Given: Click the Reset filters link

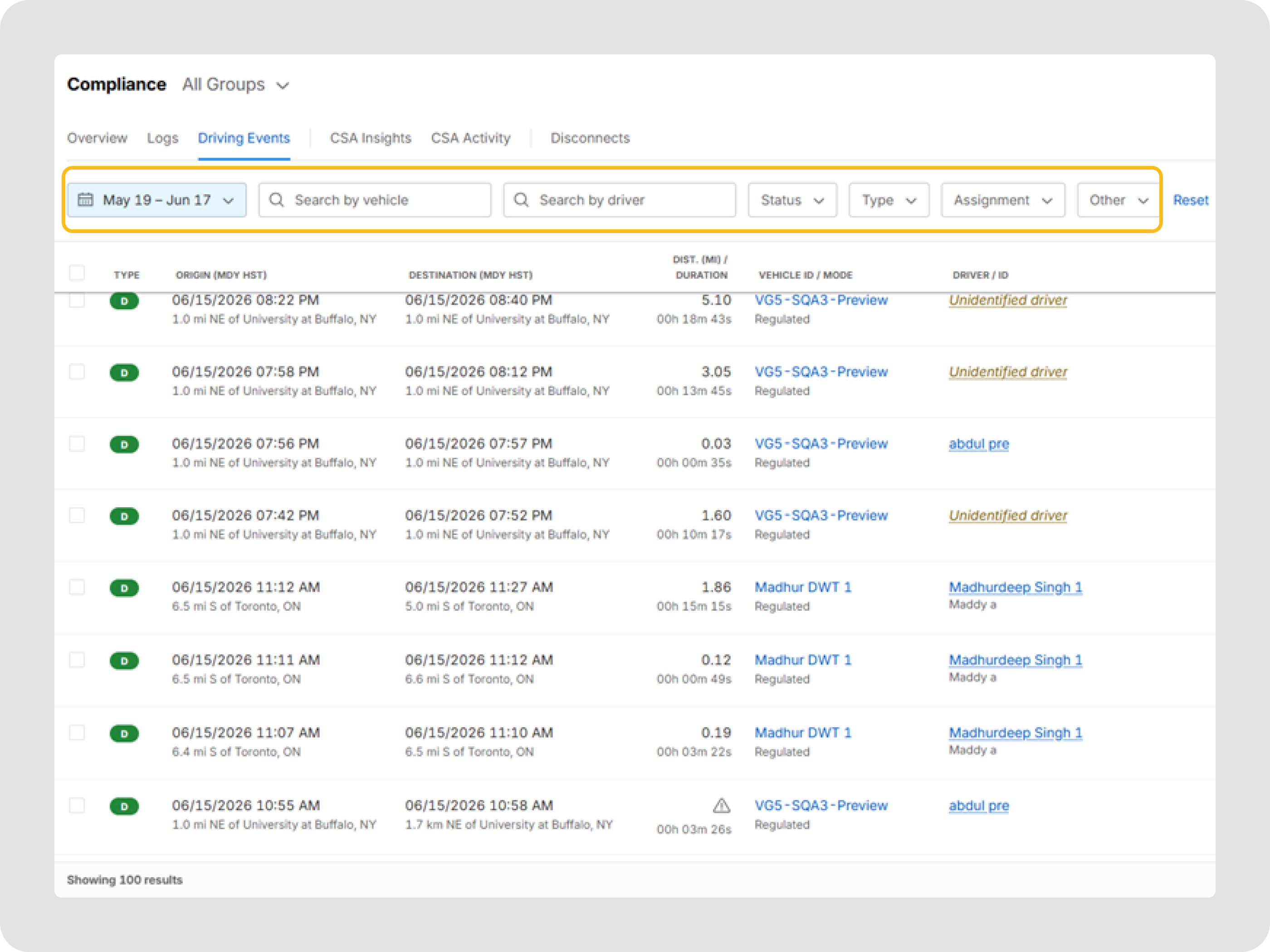Looking at the screenshot, I should pyautogui.click(x=1191, y=200).
